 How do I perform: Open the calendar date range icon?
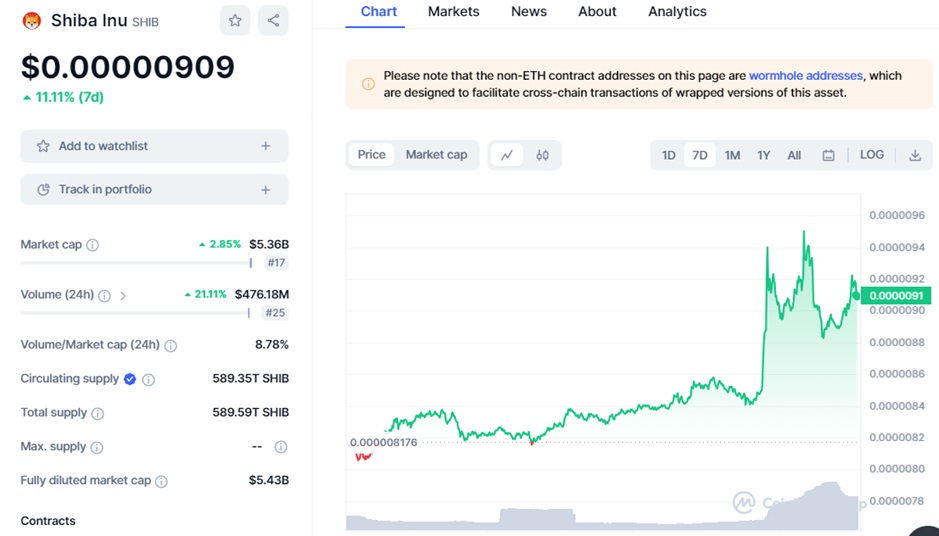coord(829,155)
